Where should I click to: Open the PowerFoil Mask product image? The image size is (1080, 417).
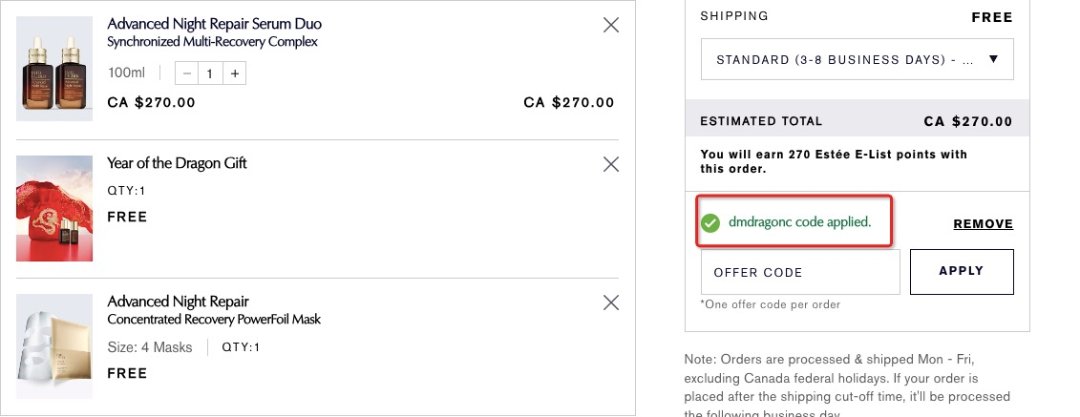tap(54, 347)
